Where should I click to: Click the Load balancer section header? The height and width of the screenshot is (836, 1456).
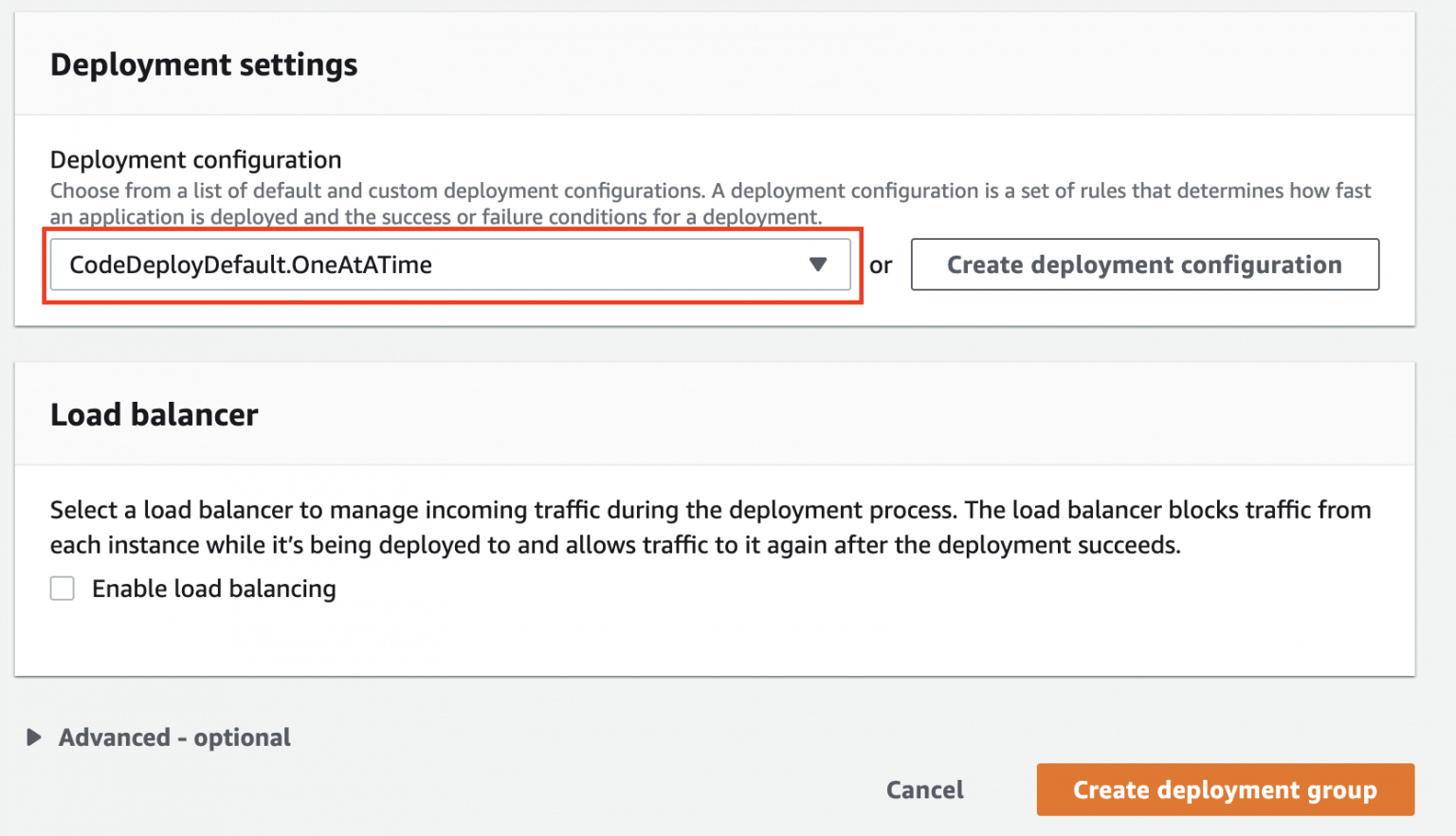tap(154, 414)
